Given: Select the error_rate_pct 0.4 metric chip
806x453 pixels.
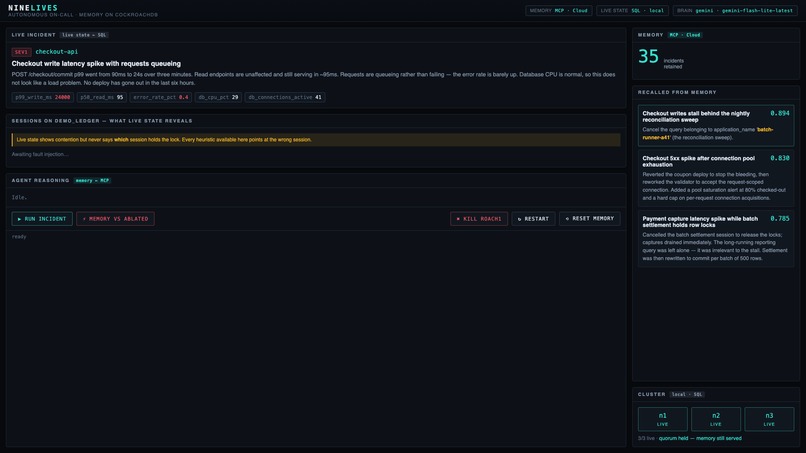Looking at the screenshot, I should [160, 97].
